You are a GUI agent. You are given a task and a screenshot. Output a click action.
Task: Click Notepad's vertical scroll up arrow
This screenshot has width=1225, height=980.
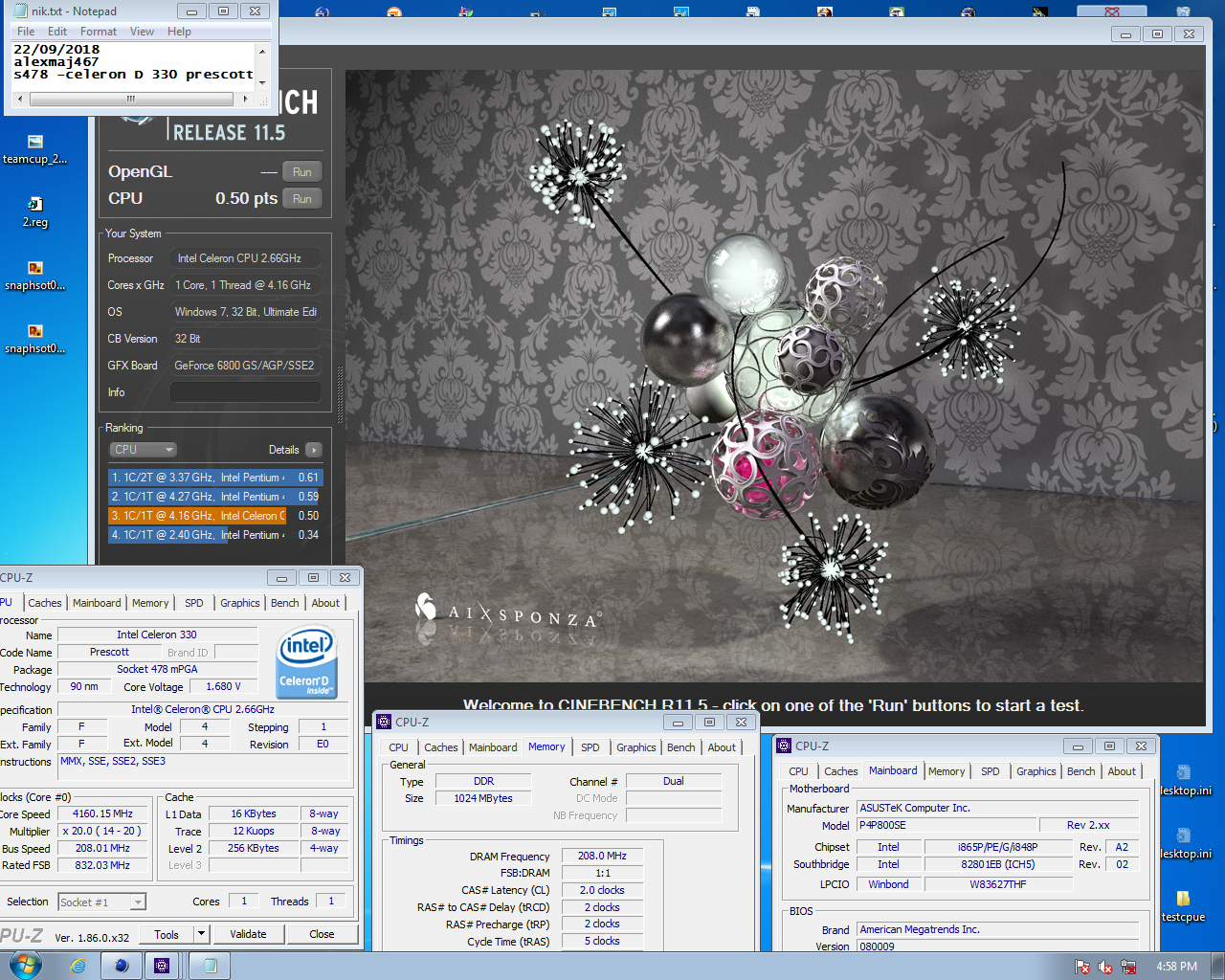pyautogui.click(x=262, y=51)
